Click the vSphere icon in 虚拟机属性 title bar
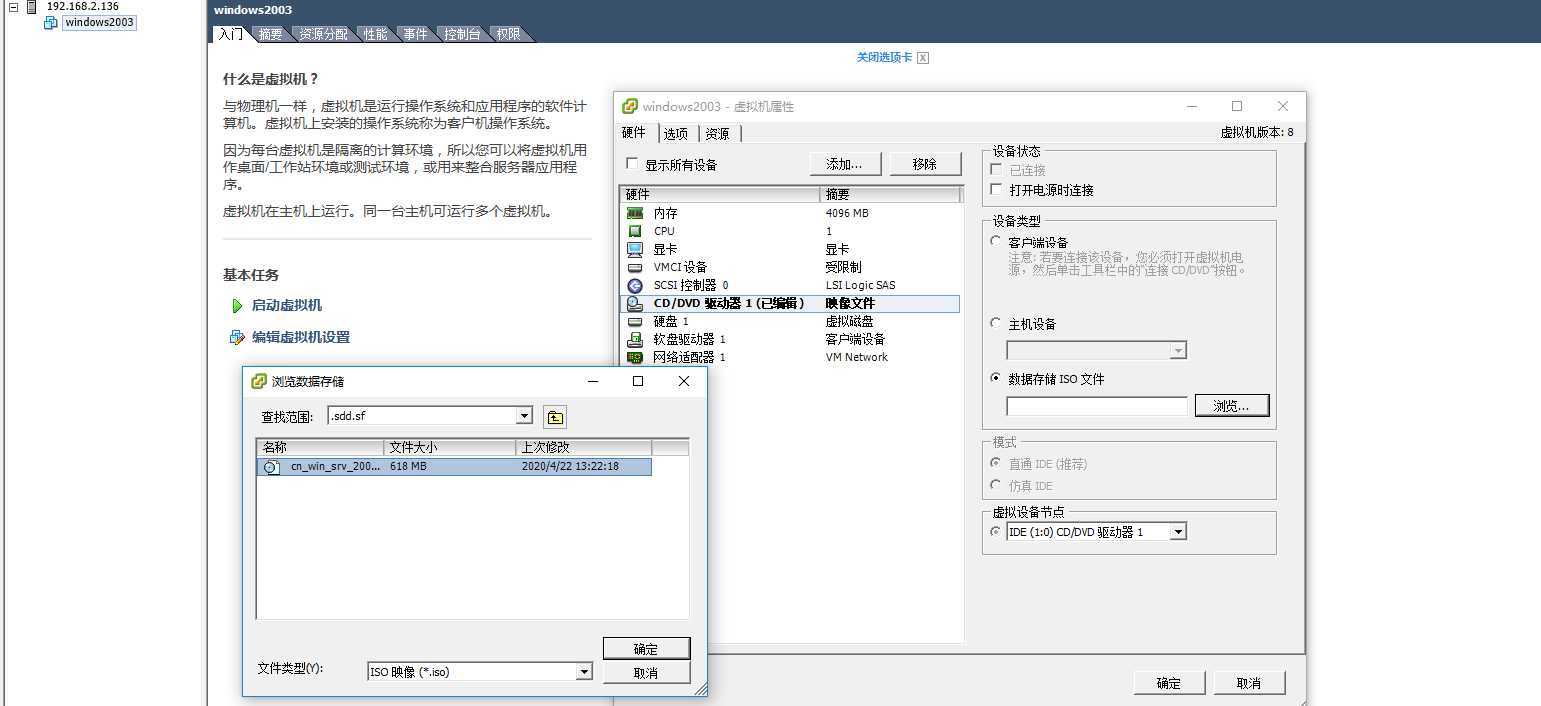Screen dimensions: 1541x706 [x=630, y=106]
